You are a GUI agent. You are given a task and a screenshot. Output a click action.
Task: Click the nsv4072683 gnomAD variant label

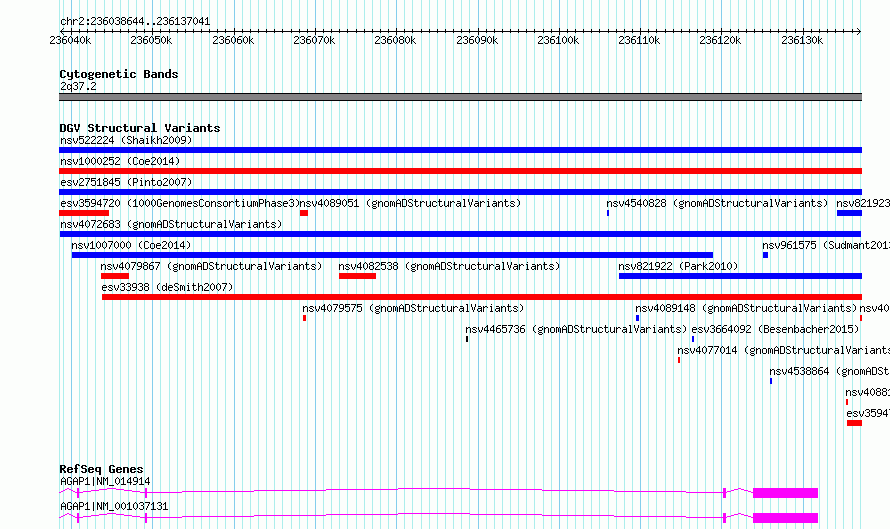click(171, 224)
